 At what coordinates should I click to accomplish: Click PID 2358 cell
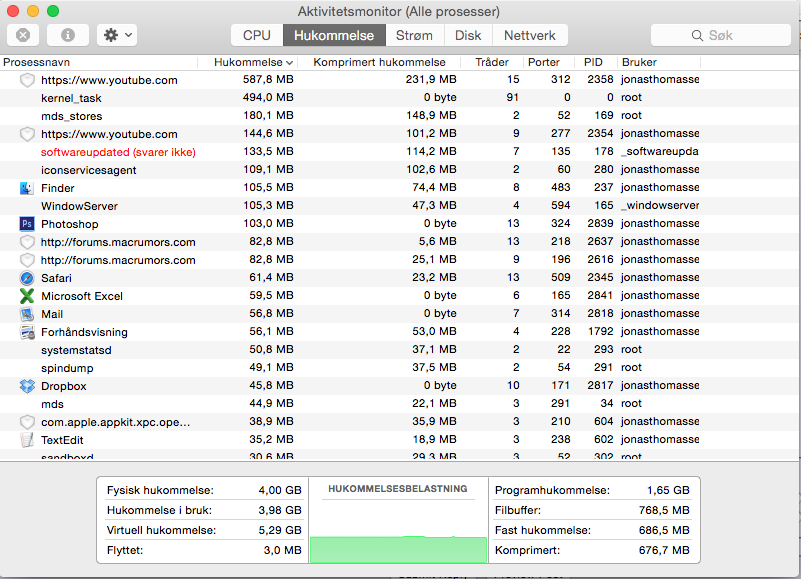pos(600,79)
